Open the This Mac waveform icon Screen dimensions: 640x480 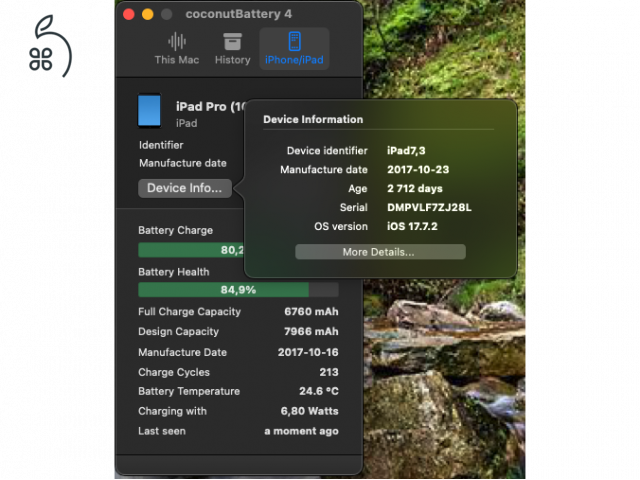(x=177, y=41)
